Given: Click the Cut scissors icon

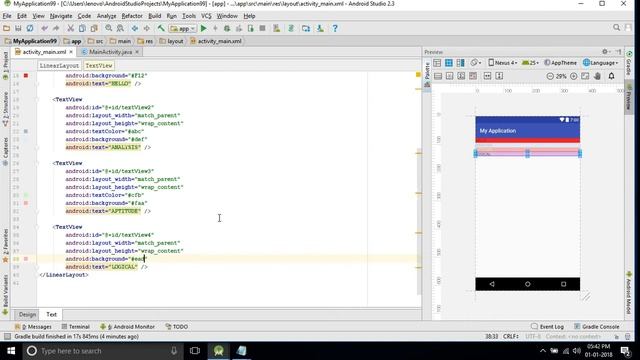Looking at the screenshot, I should 71,28.
